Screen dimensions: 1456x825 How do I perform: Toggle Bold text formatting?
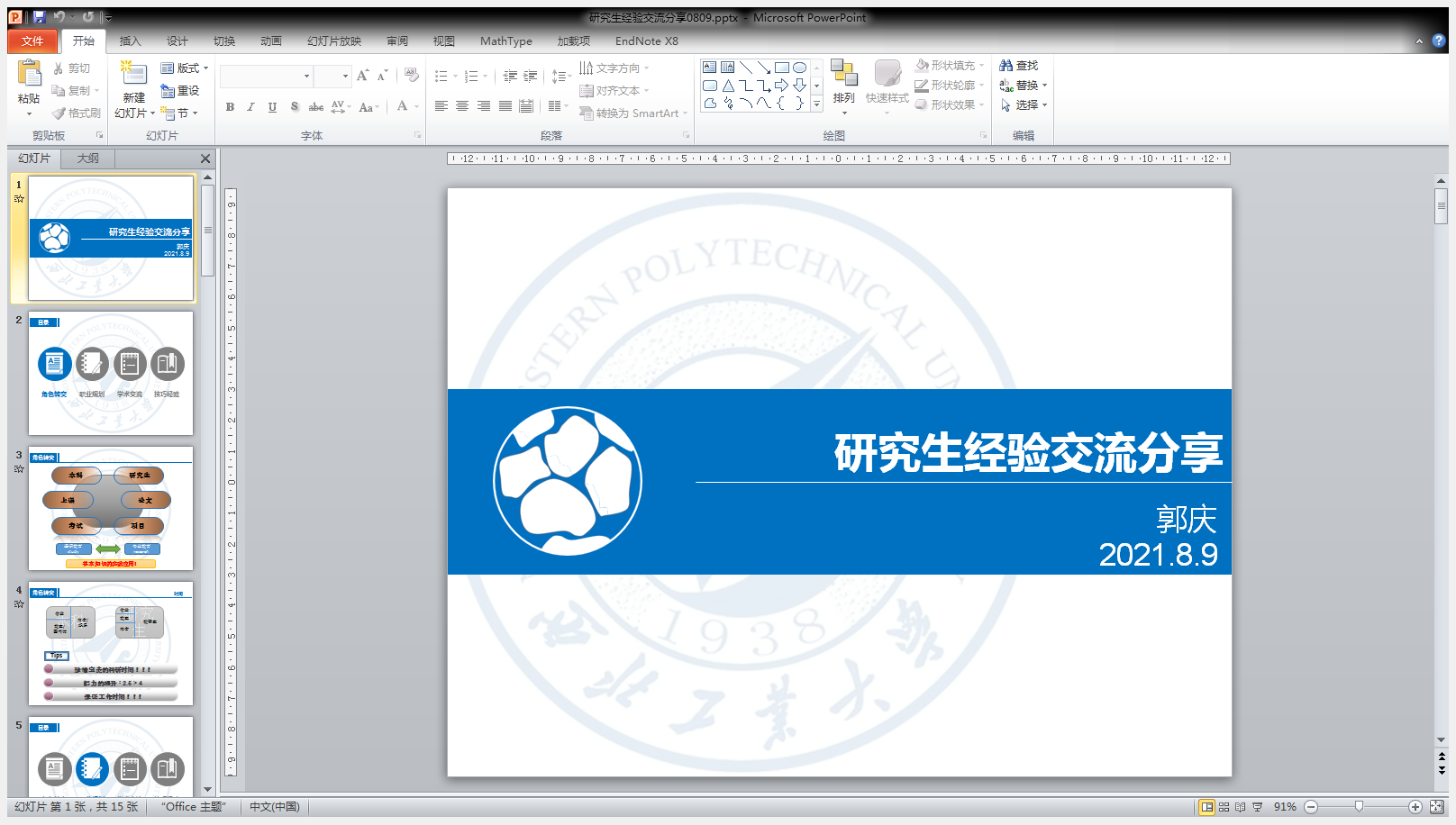(x=230, y=107)
